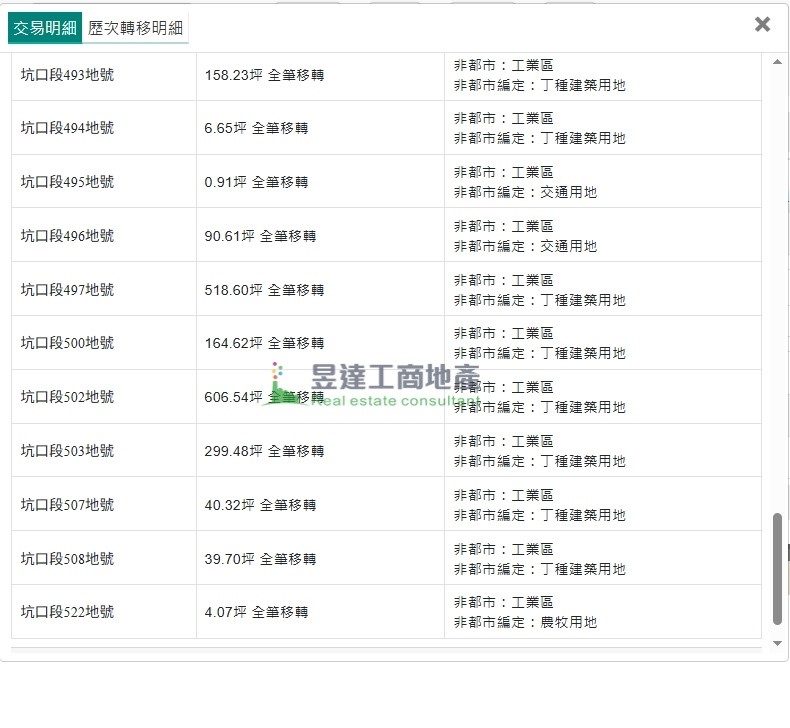Click the 39.70坪 全筆移轉 area cell

coord(261,559)
